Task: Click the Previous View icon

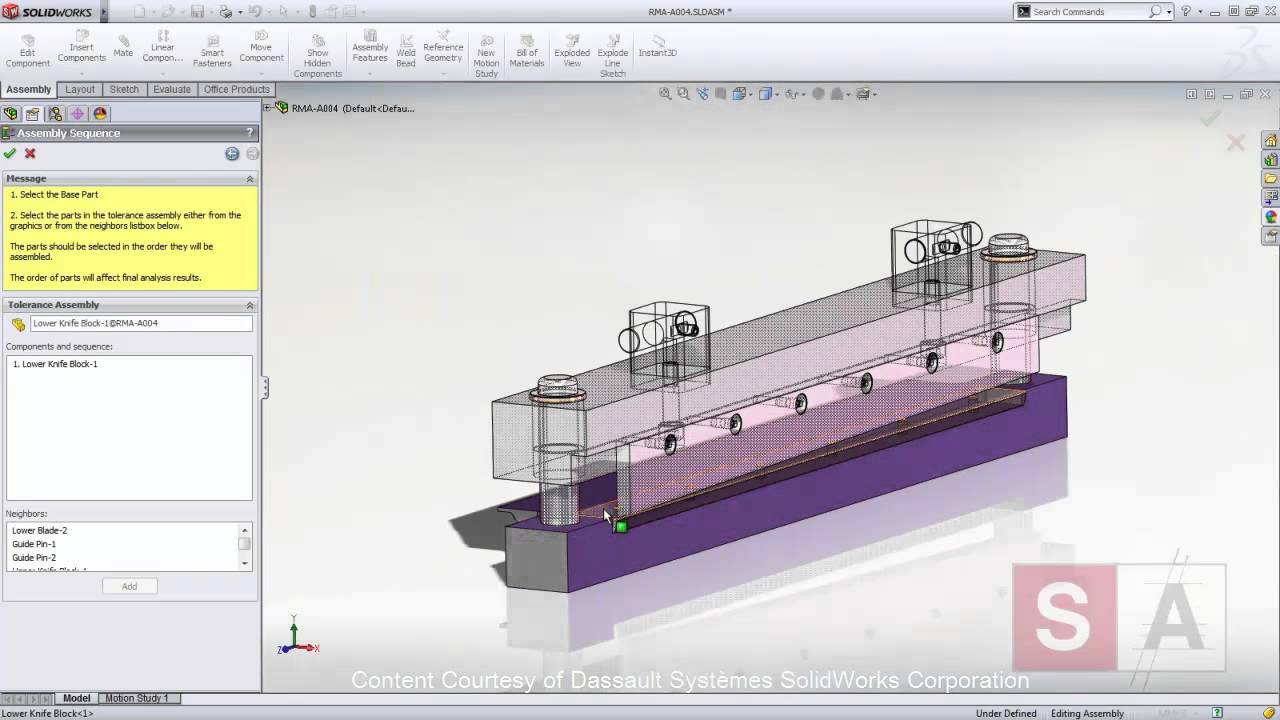Action: pyautogui.click(x=702, y=94)
